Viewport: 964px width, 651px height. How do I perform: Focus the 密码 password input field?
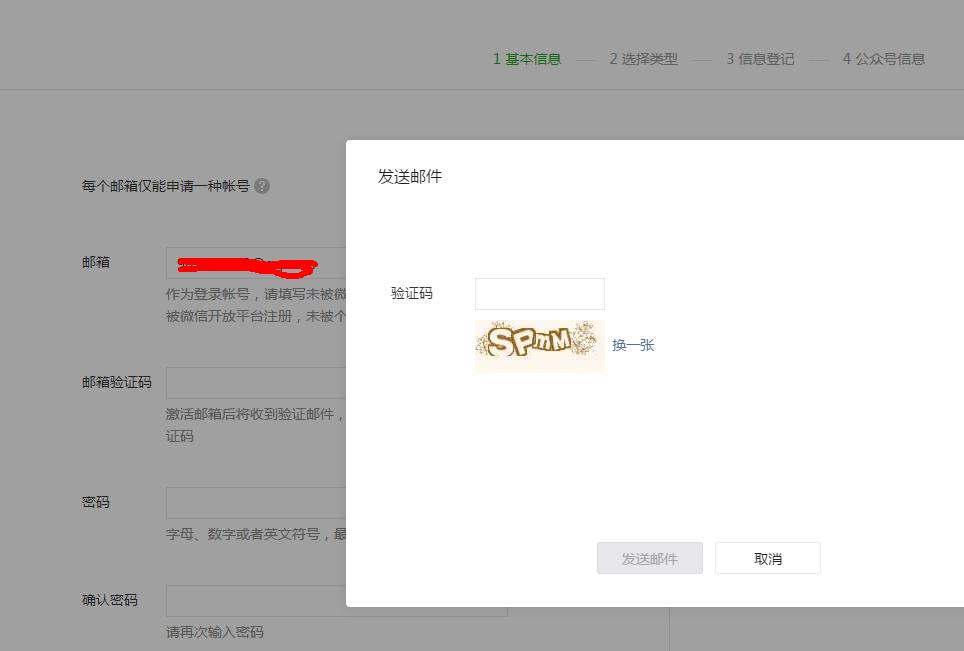[x=255, y=503]
